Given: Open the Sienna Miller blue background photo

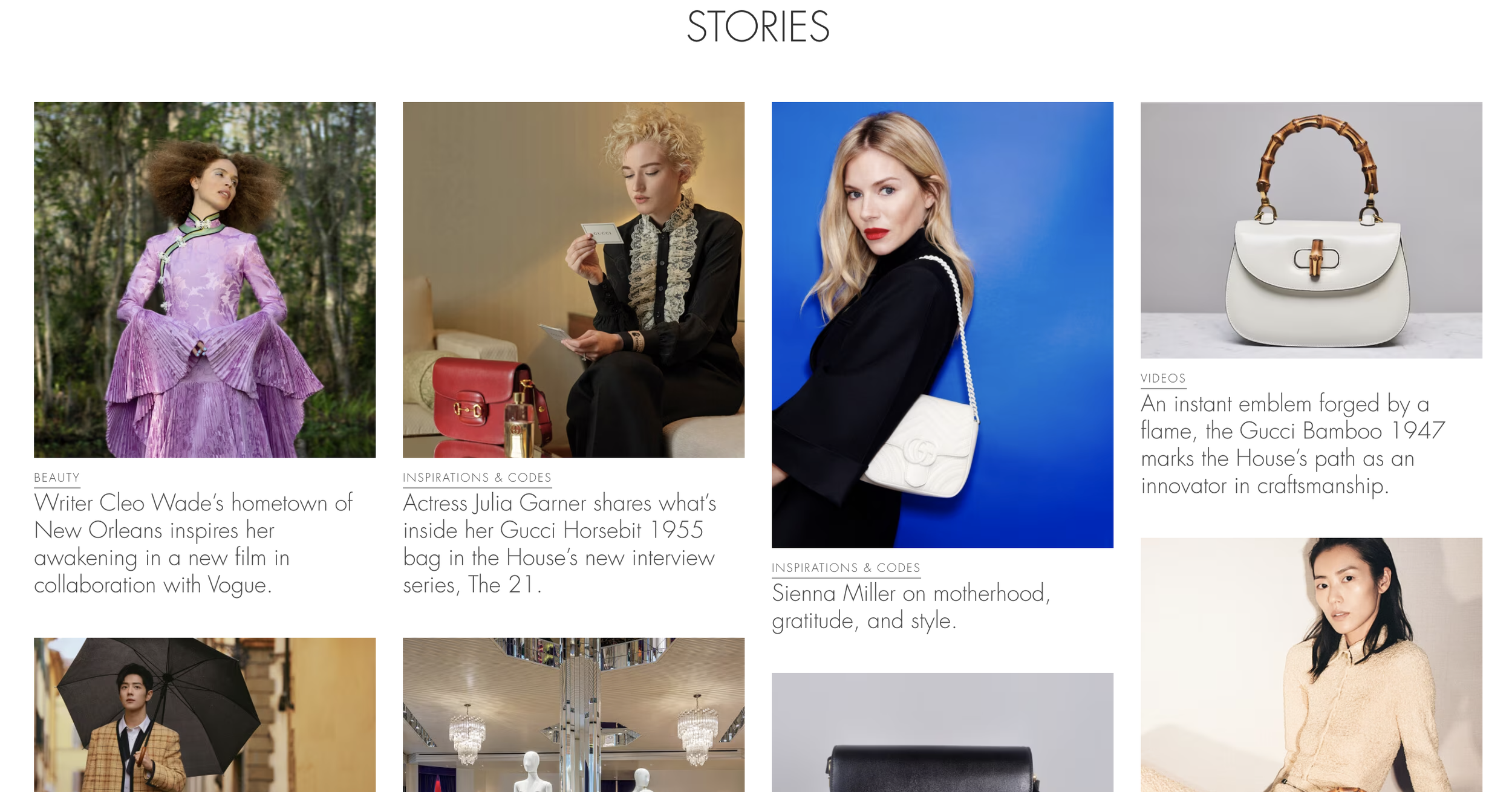Looking at the screenshot, I should click(942, 325).
